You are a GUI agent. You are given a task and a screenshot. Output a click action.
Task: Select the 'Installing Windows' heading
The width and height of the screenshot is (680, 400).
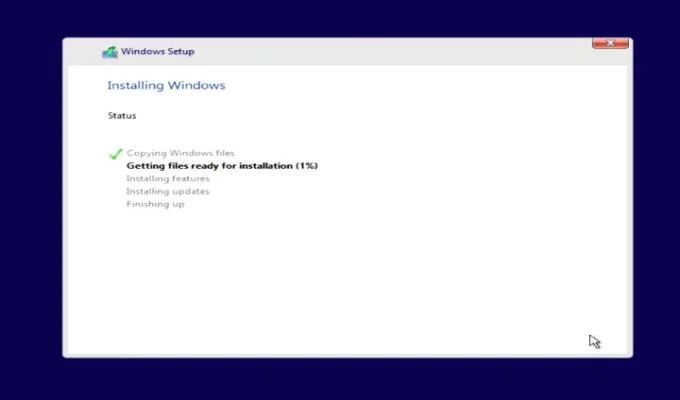tap(167, 85)
